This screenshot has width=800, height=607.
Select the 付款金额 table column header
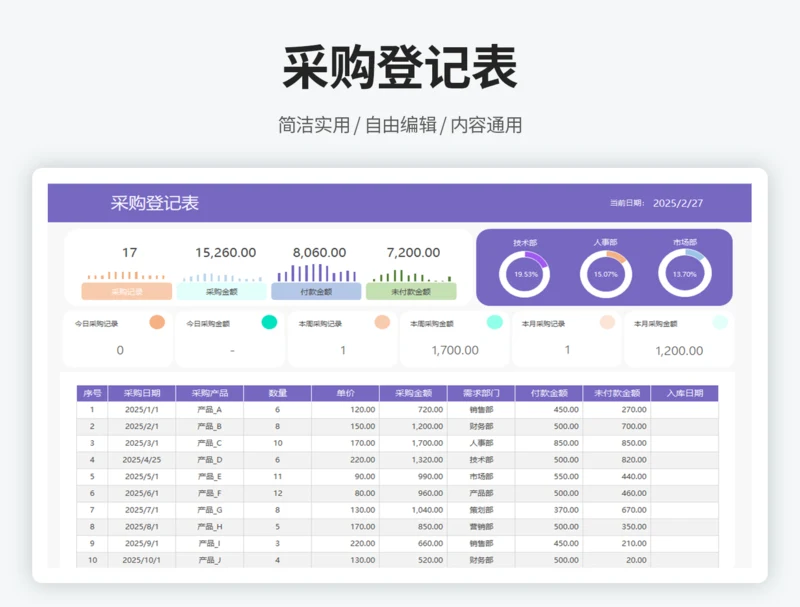[549, 393]
